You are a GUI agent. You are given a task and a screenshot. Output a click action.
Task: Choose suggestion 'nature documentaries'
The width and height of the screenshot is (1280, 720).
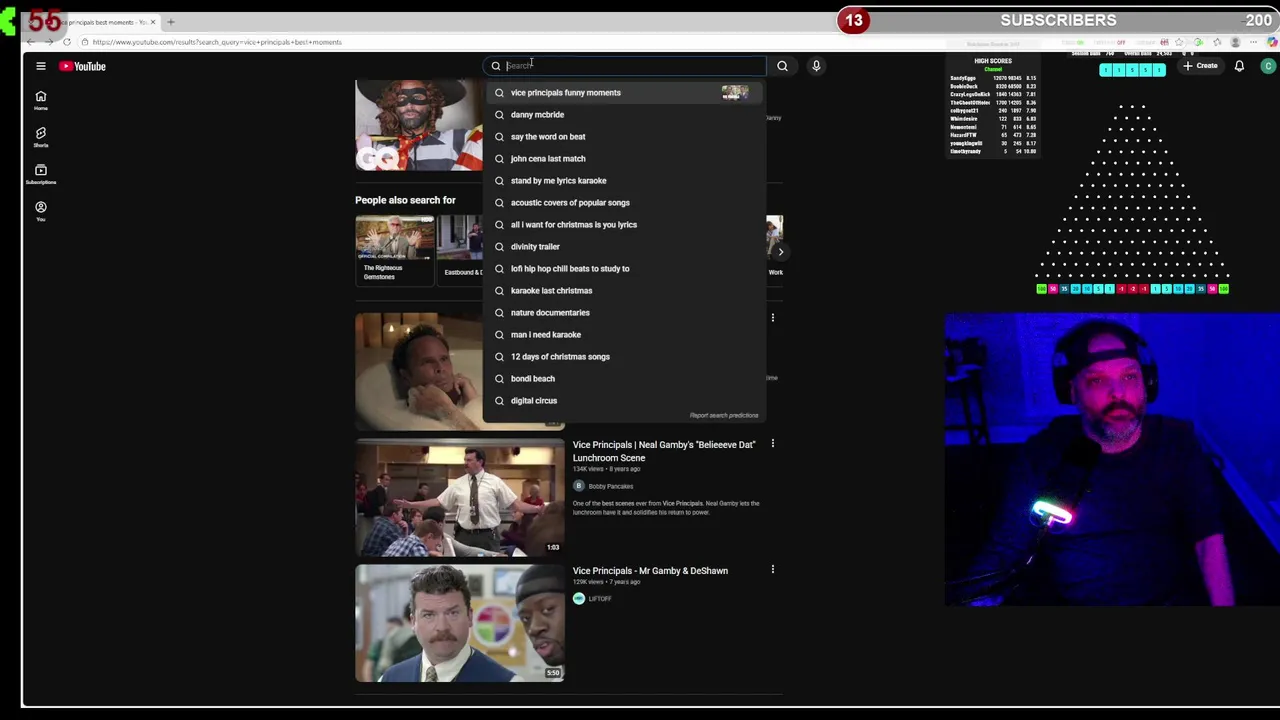(625, 312)
